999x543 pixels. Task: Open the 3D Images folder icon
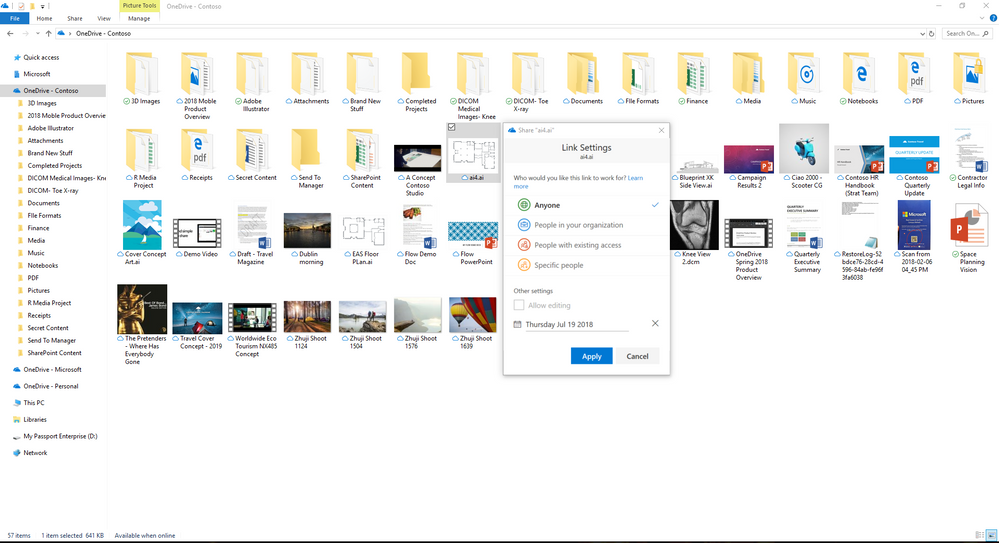click(141, 74)
